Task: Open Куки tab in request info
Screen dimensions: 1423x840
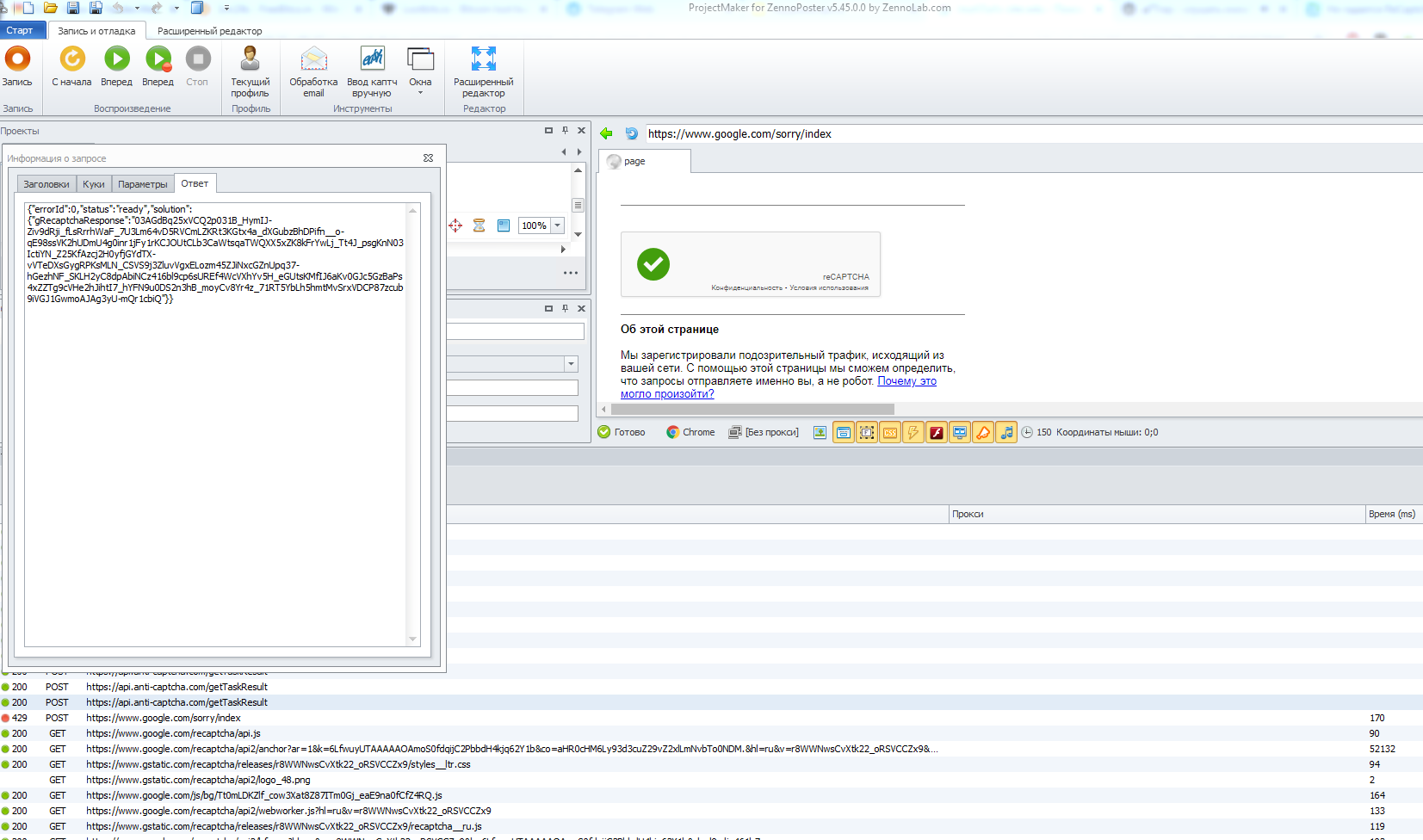Action: coord(94,184)
